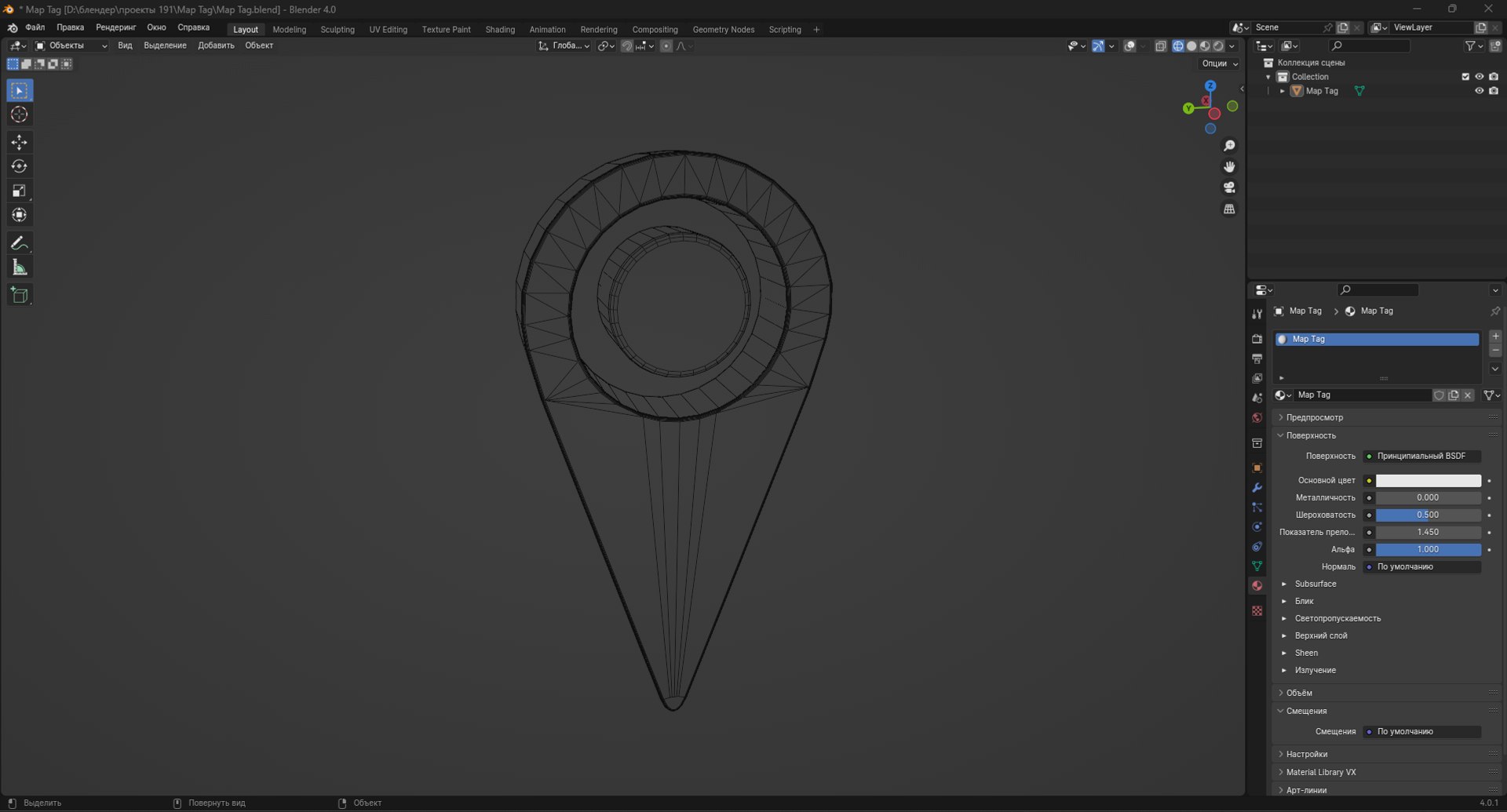Toggle the camera view icon
The height and width of the screenshot is (812, 1507).
click(1229, 188)
